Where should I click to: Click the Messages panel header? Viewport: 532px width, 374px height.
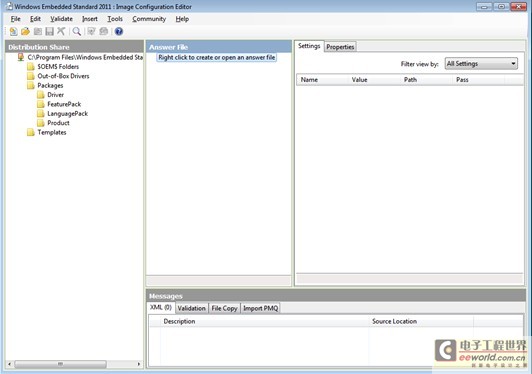click(x=336, y=296)
